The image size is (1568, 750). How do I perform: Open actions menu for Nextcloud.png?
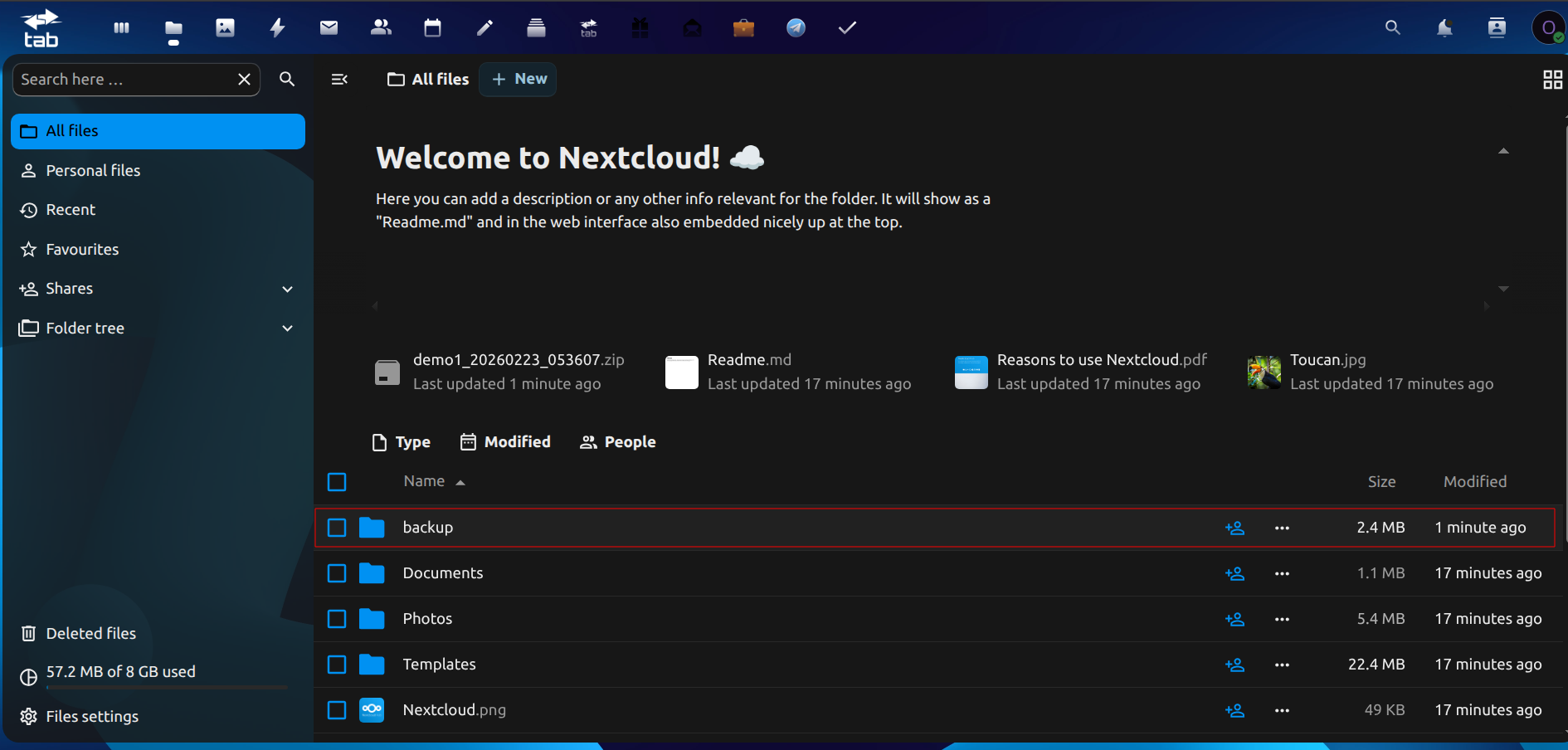coord(1282,710)
